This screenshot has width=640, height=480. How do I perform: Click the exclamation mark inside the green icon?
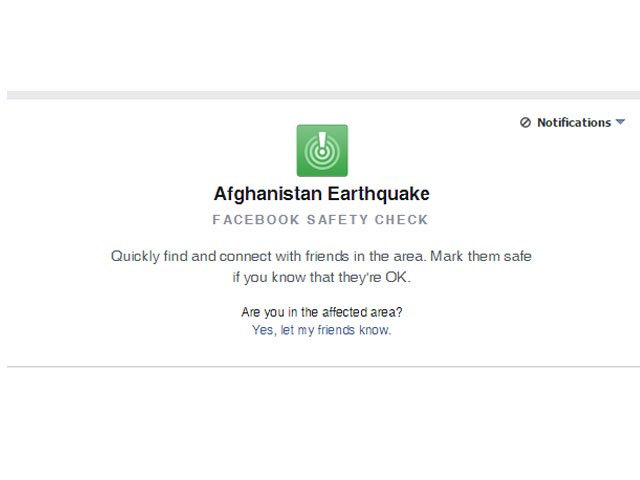pyautogui.click(x=322, y=143)
